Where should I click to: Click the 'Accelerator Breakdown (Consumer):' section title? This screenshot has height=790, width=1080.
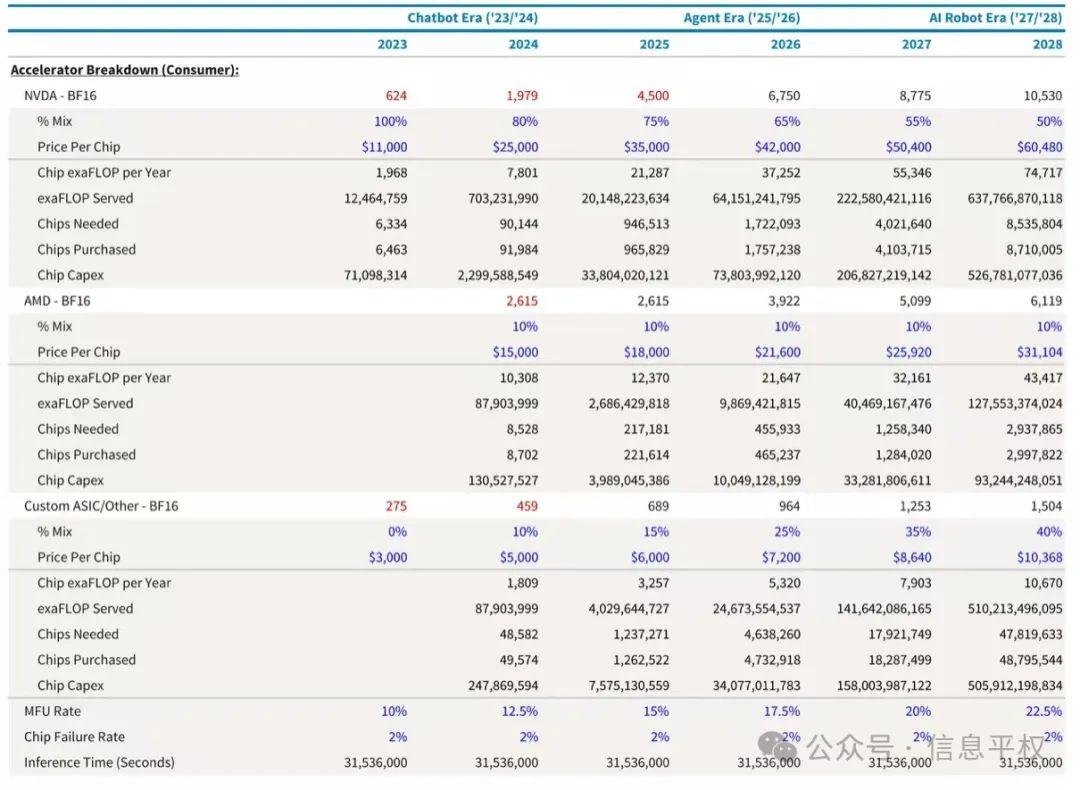[x=125, y=70]
